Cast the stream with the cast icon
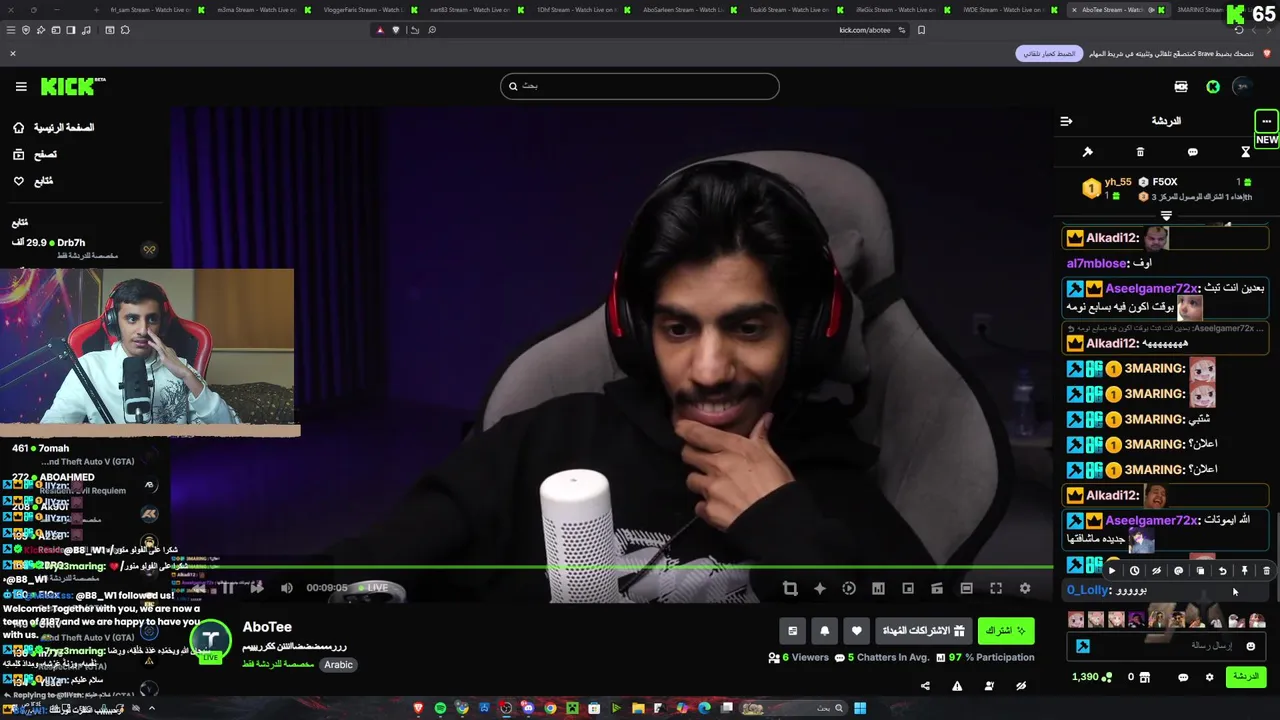 tap(937, 589)
